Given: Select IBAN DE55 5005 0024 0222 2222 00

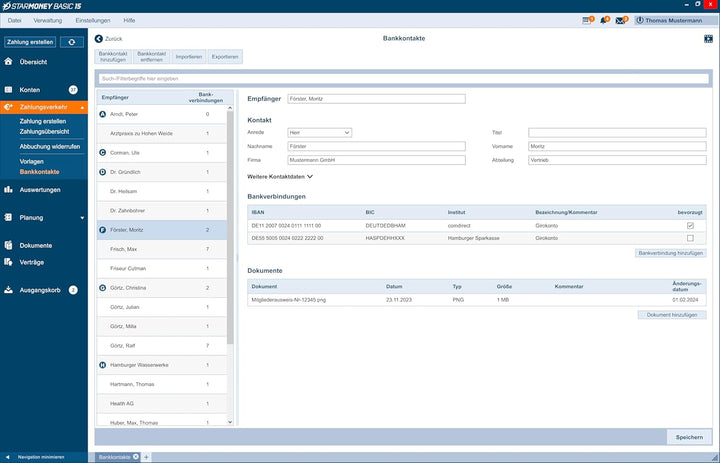Looking at the screenshot, I should point(287,238).
